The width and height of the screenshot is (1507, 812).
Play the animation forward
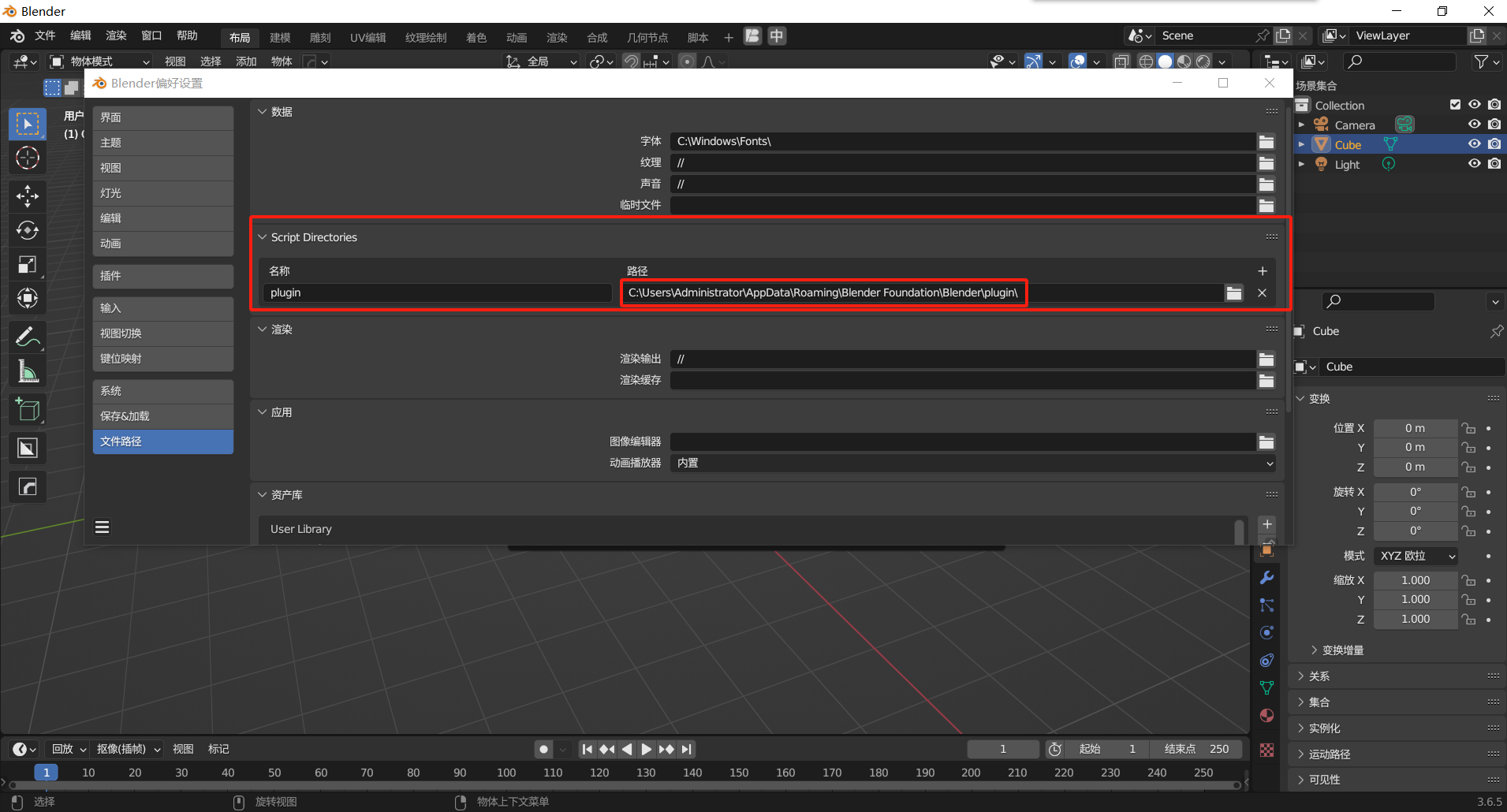(x=647, y=749)
